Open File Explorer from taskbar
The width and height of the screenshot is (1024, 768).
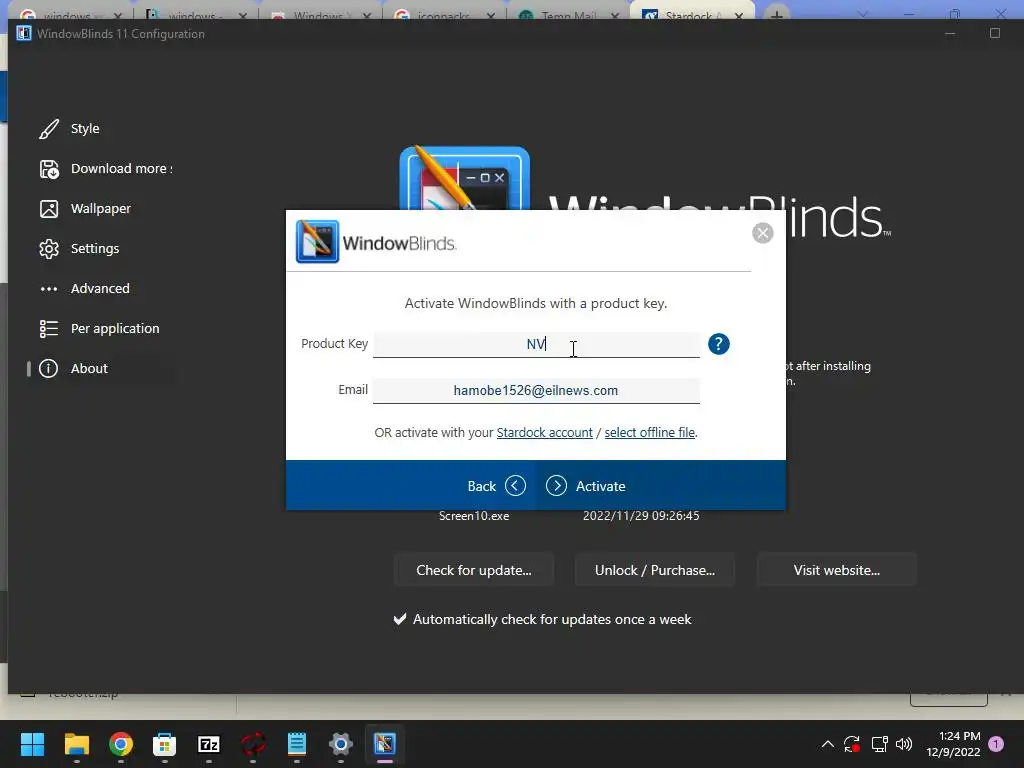click(76, 744)
